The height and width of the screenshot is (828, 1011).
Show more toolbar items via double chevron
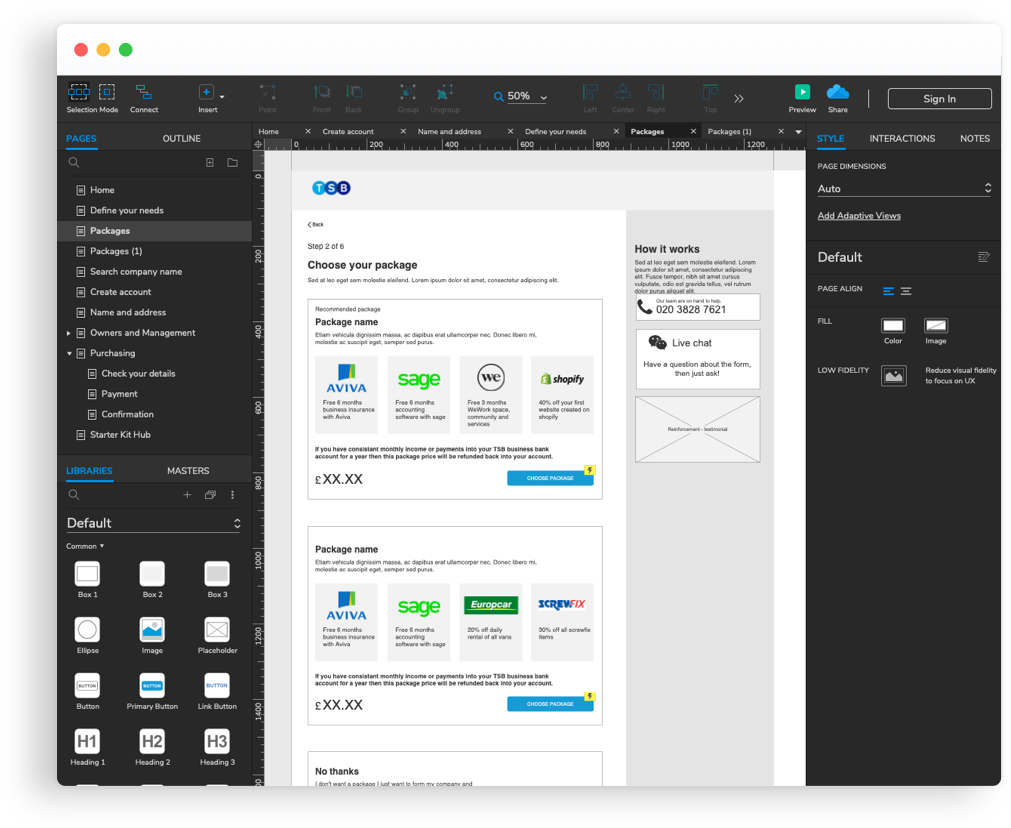(739, 98)
